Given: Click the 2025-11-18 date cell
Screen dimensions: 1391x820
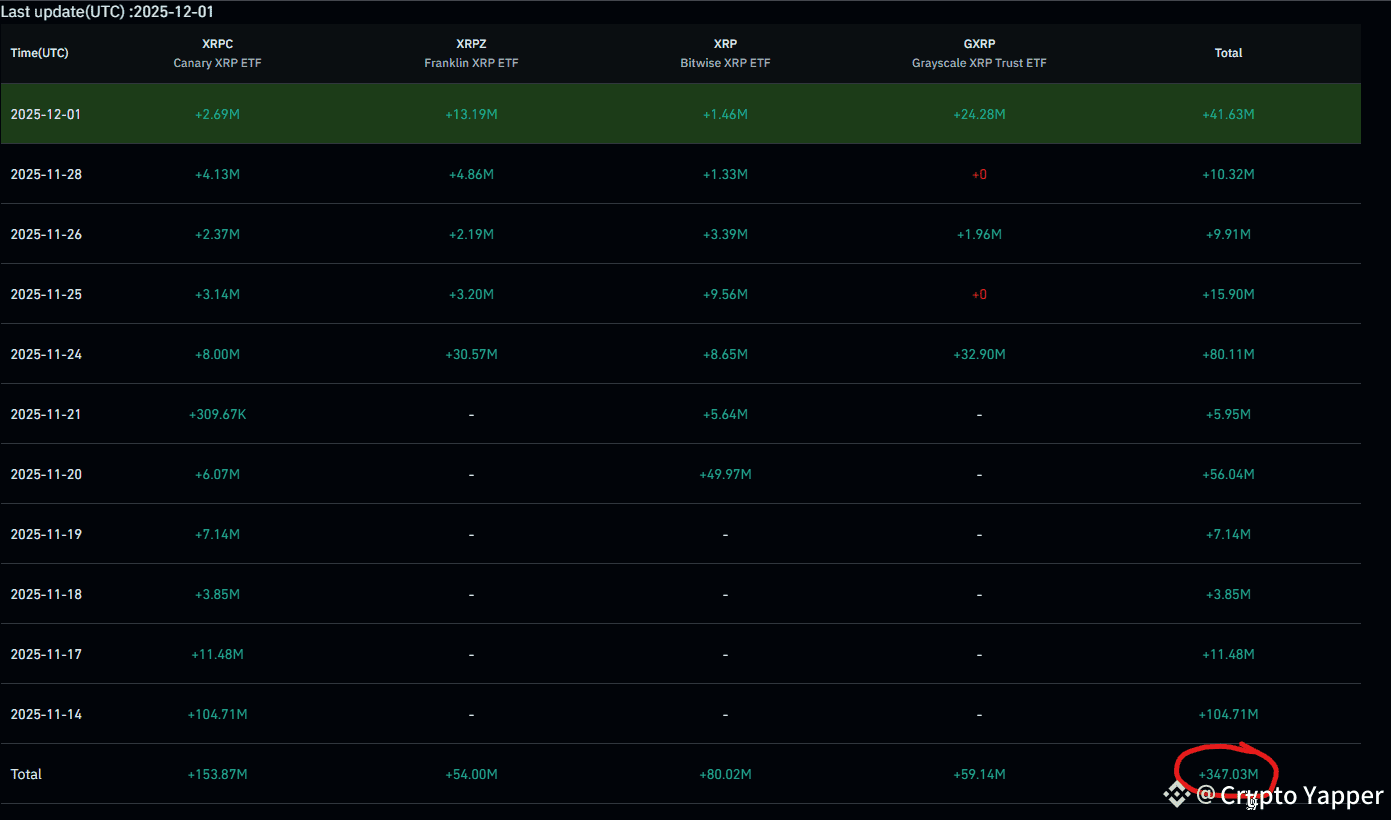Looking at the screenshot, I should 46,594.
